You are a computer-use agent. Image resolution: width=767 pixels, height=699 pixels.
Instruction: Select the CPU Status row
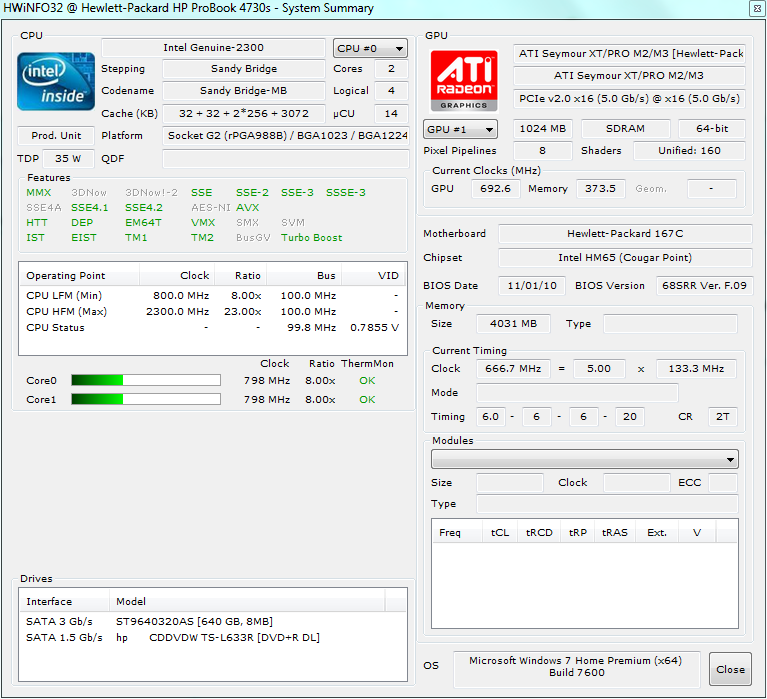(212, 328)
